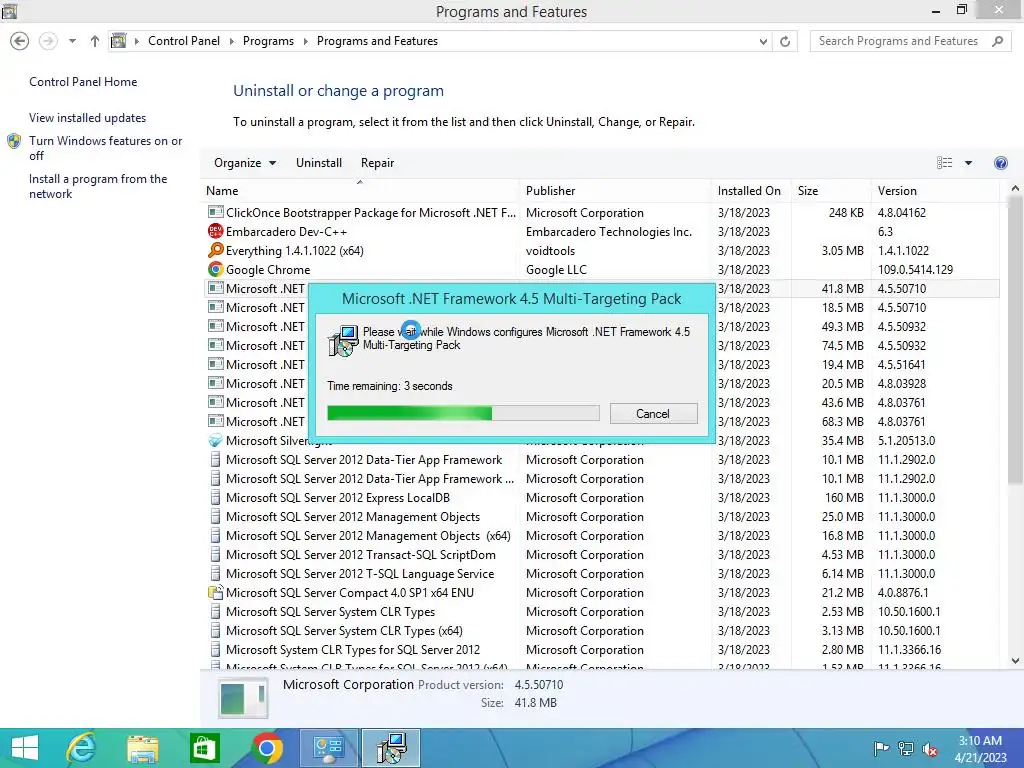This screenshot has width=1024, height=768.
Task: Click the Forward navigation arrow
Action: 48,41
